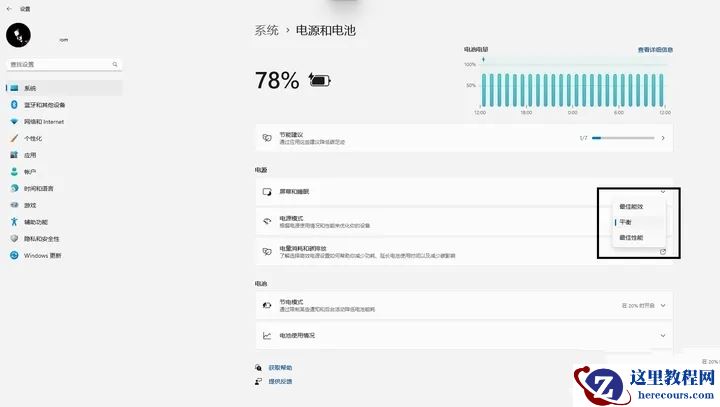Open the user profile avatar
The height and width of the screenshot is (407, 720).
18,35
